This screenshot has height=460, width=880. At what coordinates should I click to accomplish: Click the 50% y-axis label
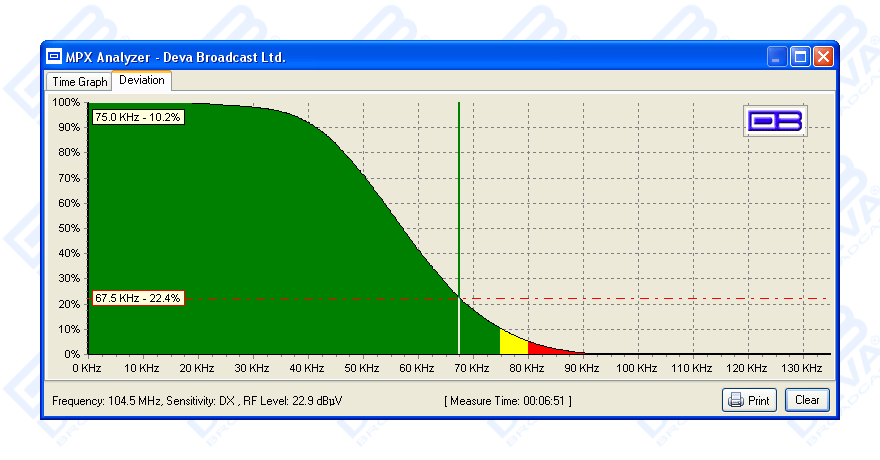click(66, 228)
